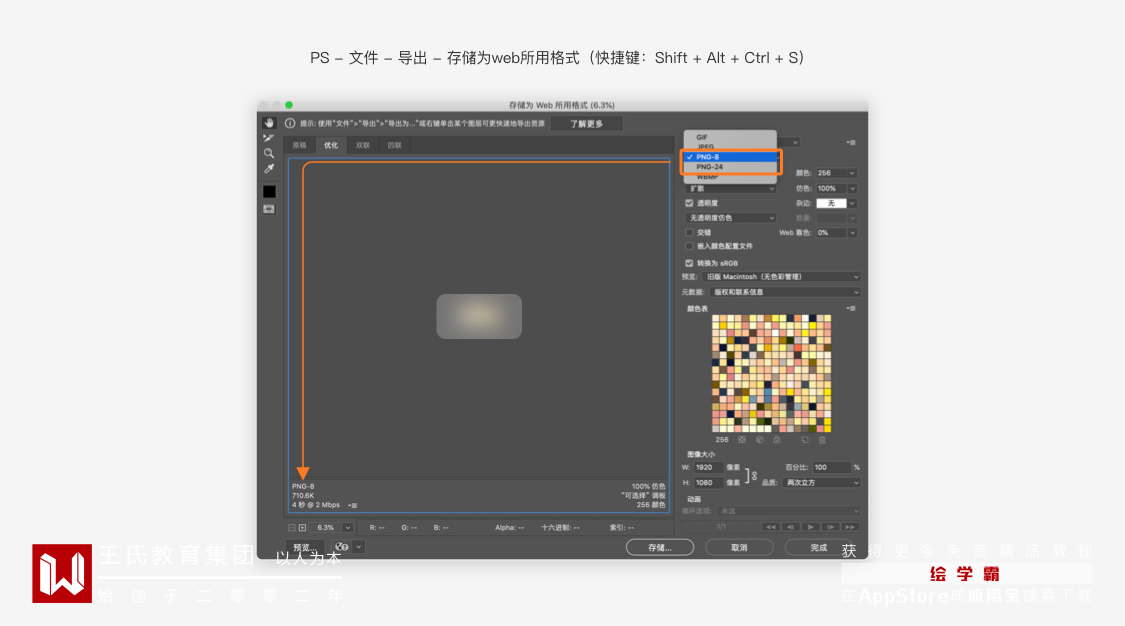Select the Hand tool
The height and width of the screenshot is (626, 1125).
(x=269, y=123)
